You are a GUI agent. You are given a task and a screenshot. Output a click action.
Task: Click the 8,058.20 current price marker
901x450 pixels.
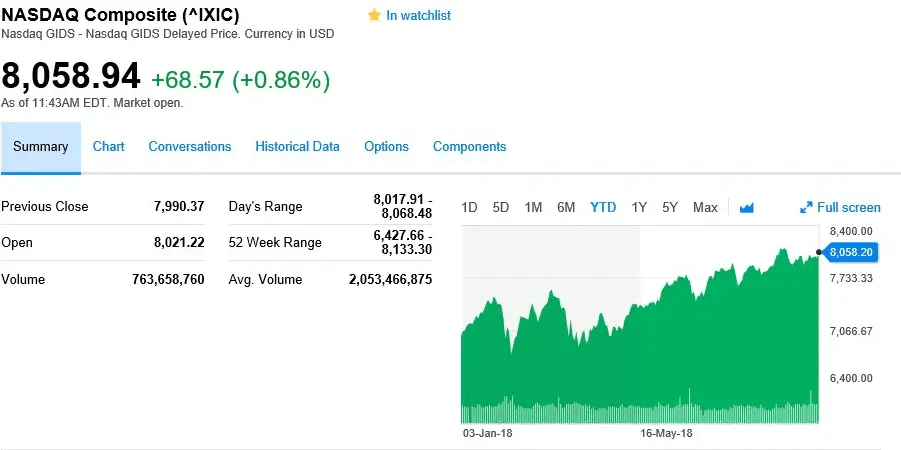coord(853,252)
